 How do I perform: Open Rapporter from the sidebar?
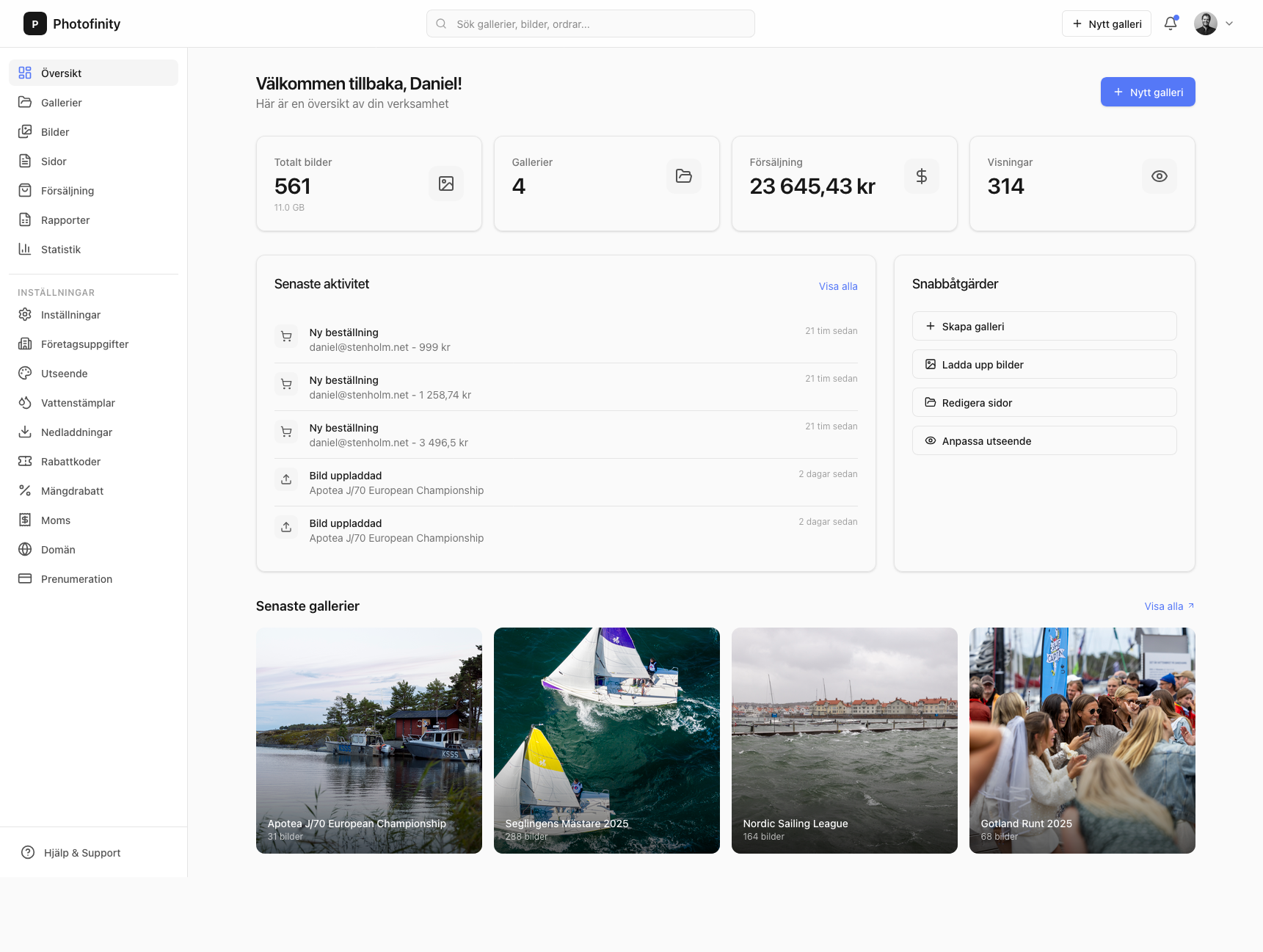click(x=65, y=219)
